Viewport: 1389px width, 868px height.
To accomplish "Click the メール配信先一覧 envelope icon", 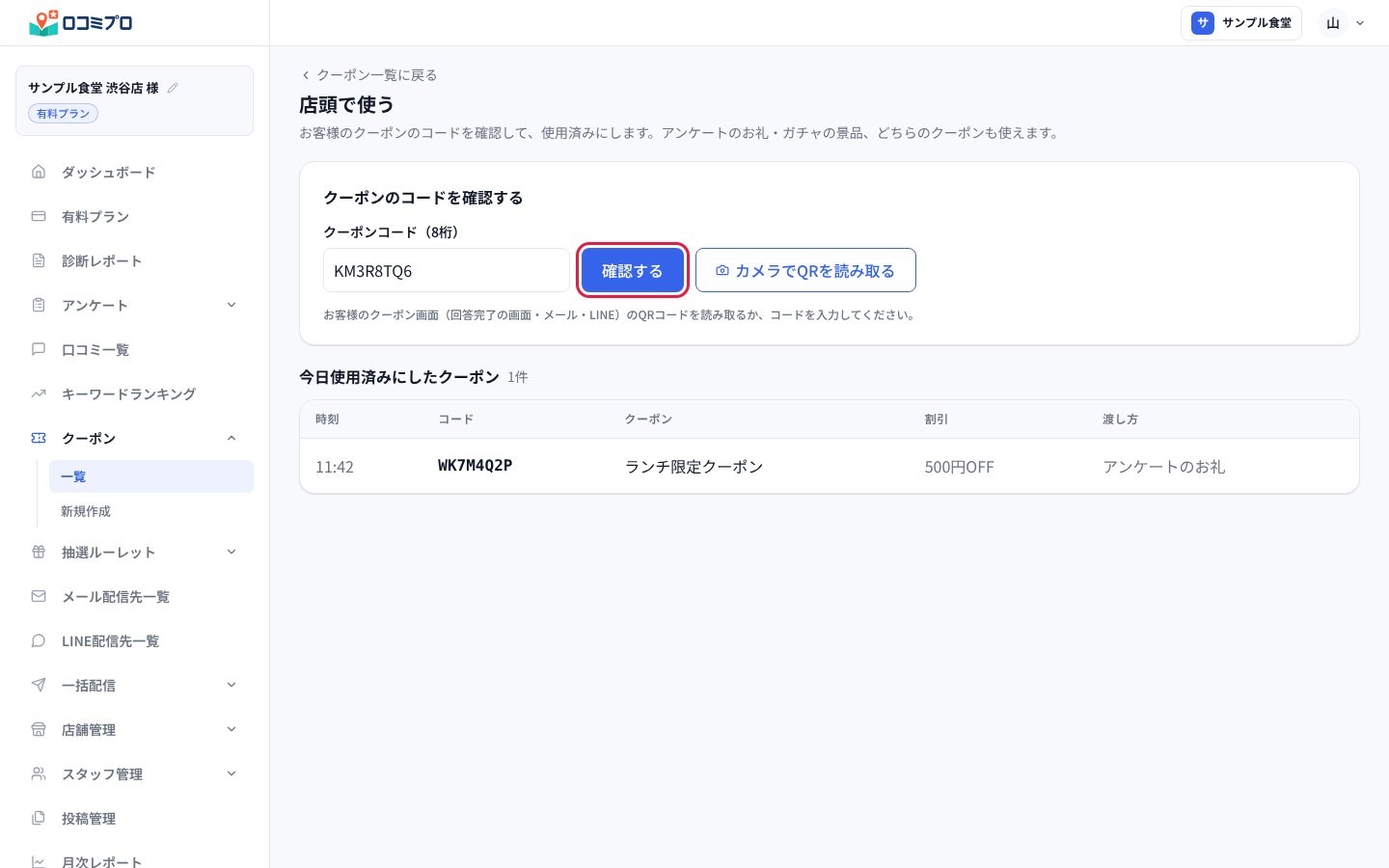I will coord(39,596).
